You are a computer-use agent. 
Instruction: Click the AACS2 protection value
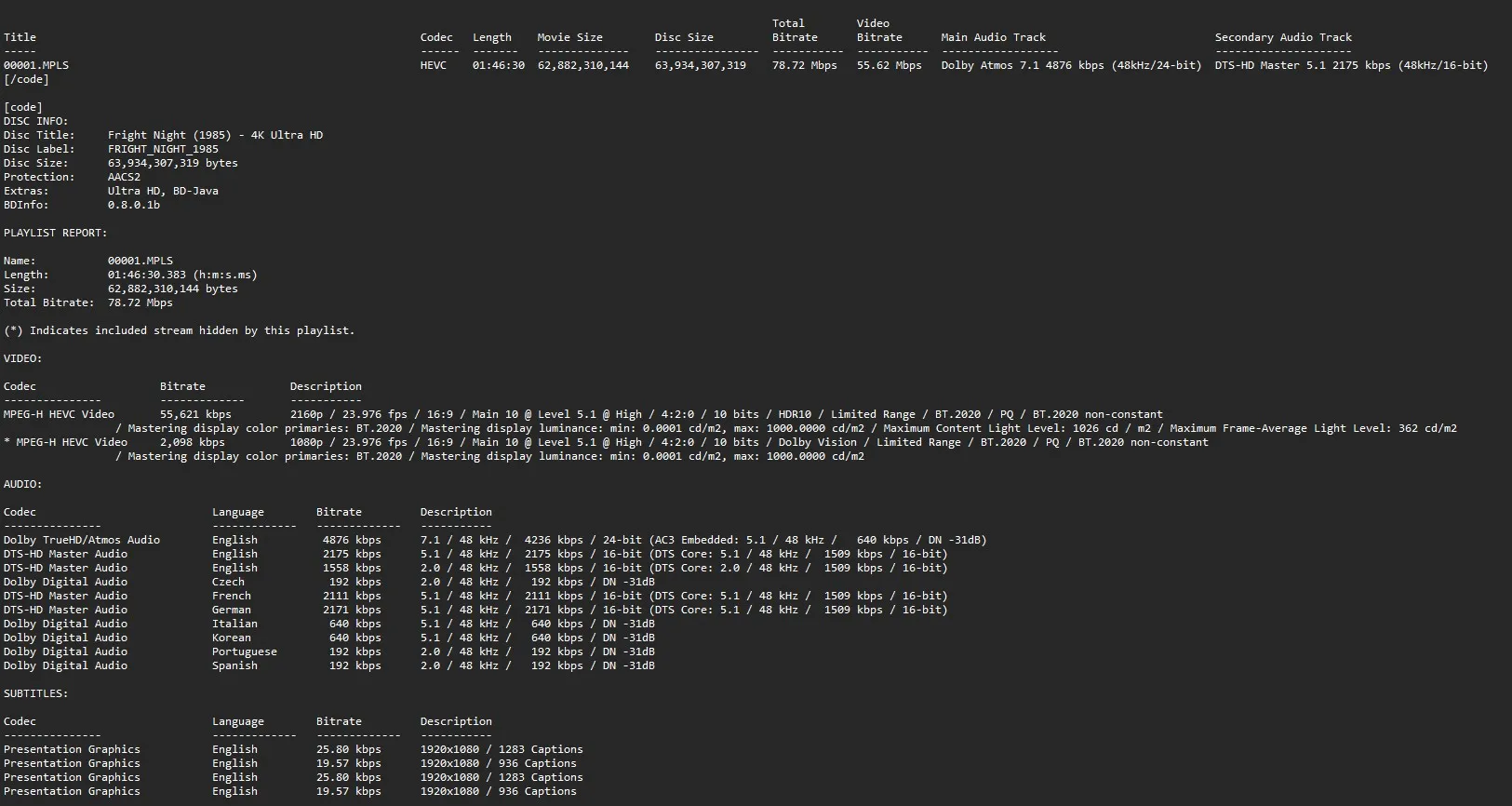pyautogui.click(x=124, y=177)
